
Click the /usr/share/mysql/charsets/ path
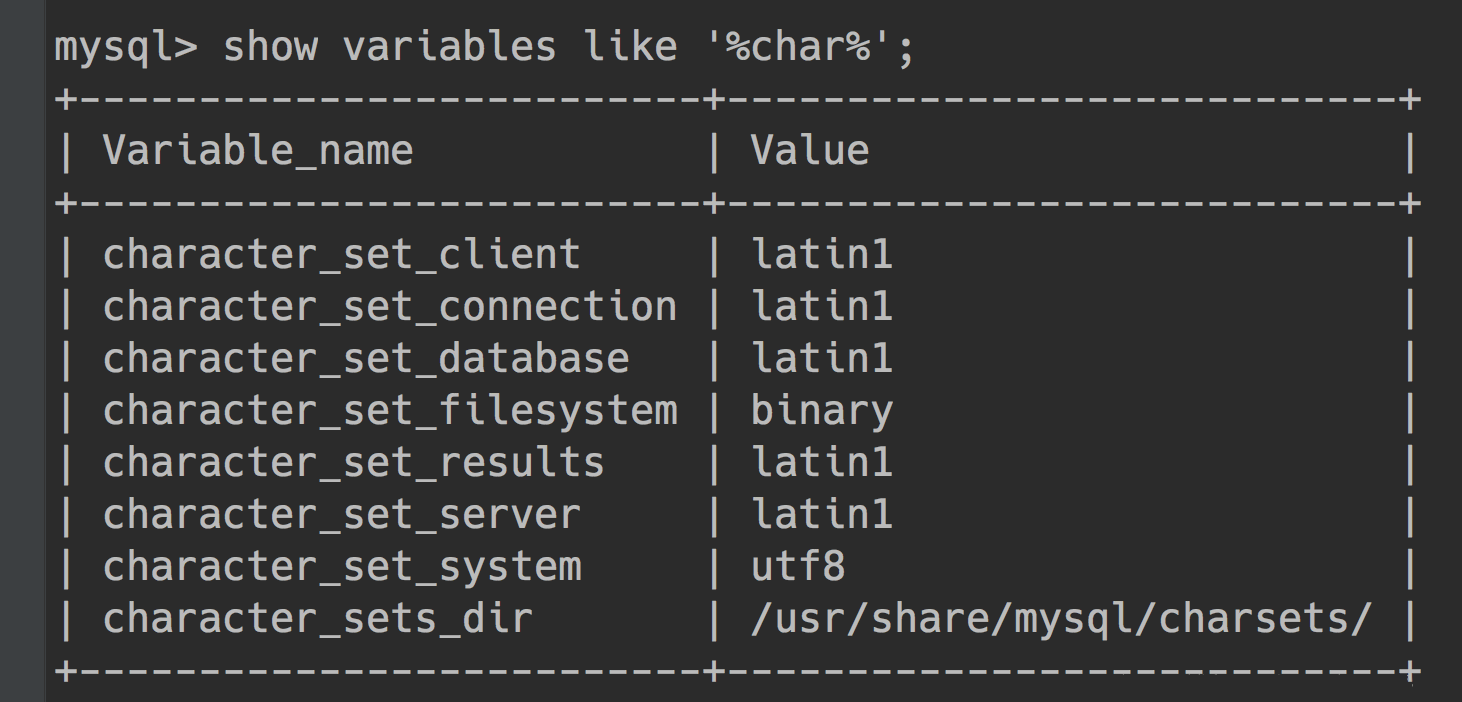[x=1062, y=619]
